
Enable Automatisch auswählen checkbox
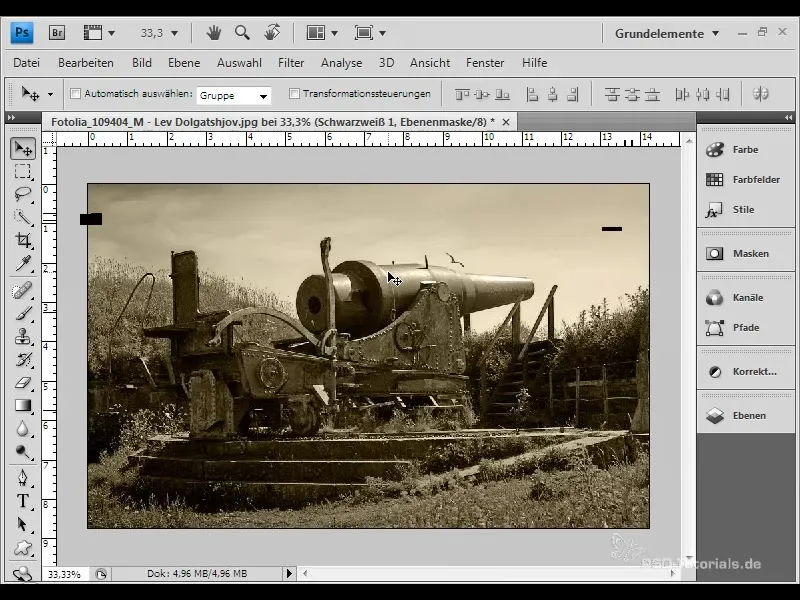tap(76, 93)
